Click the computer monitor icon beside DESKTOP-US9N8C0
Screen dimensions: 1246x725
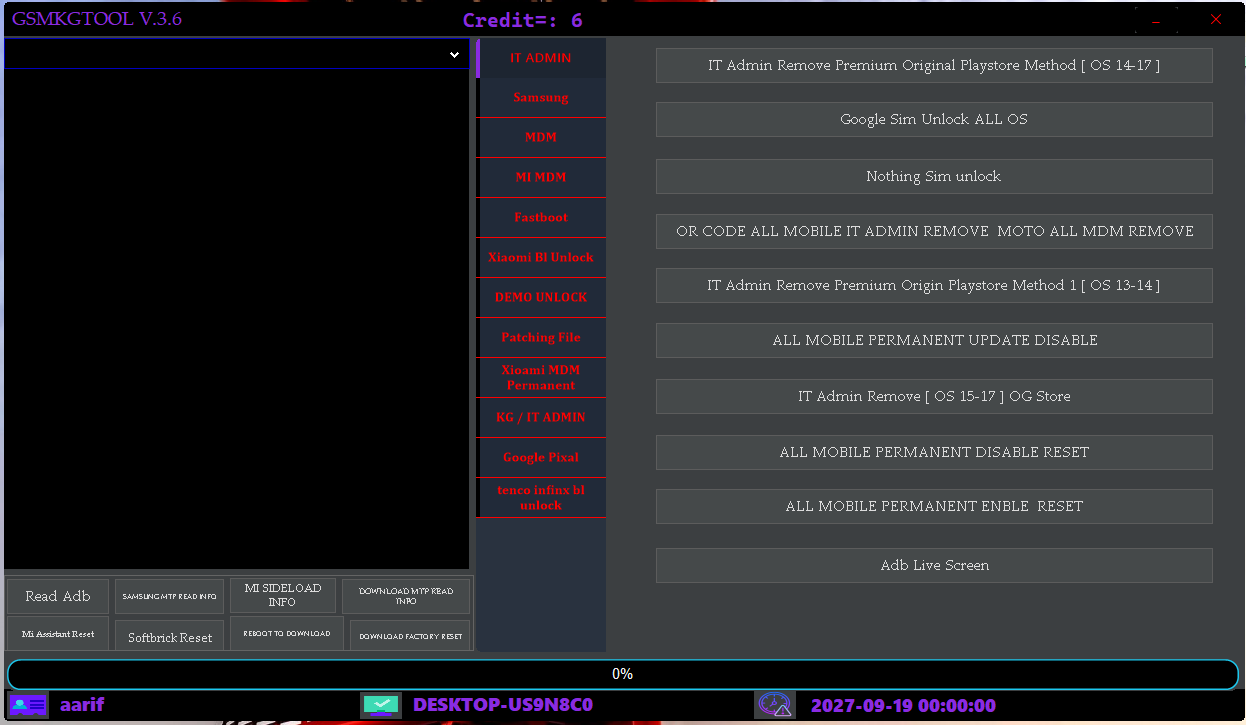[381, 705]
